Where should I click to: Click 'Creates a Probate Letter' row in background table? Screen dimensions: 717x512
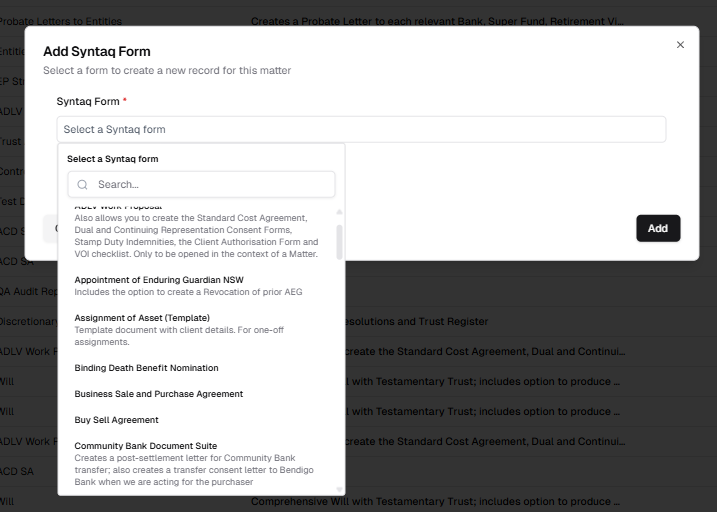coord(437,21)
